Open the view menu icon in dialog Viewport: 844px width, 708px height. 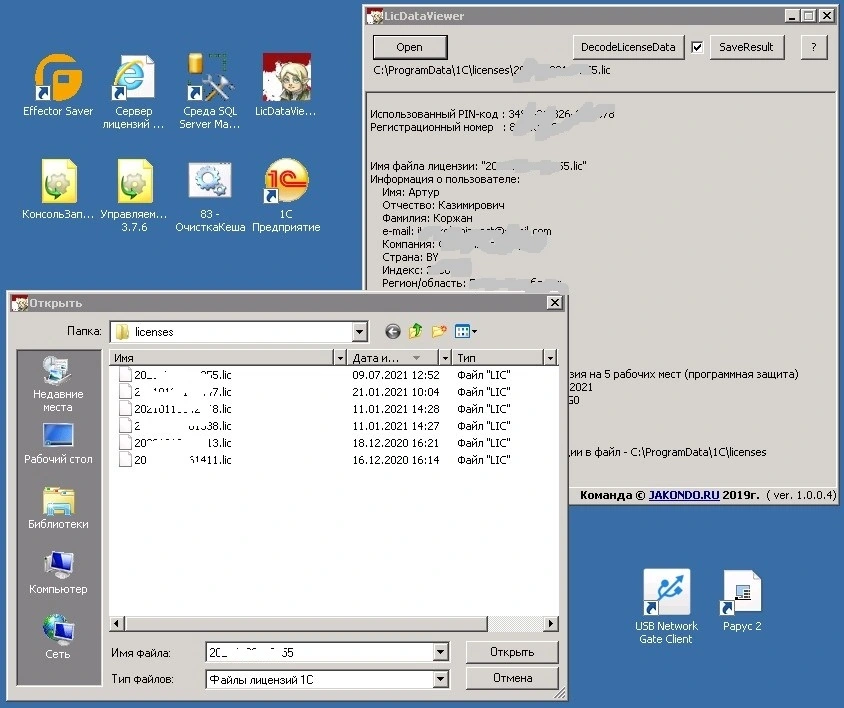pyautogui.click(x=465, y=332)
